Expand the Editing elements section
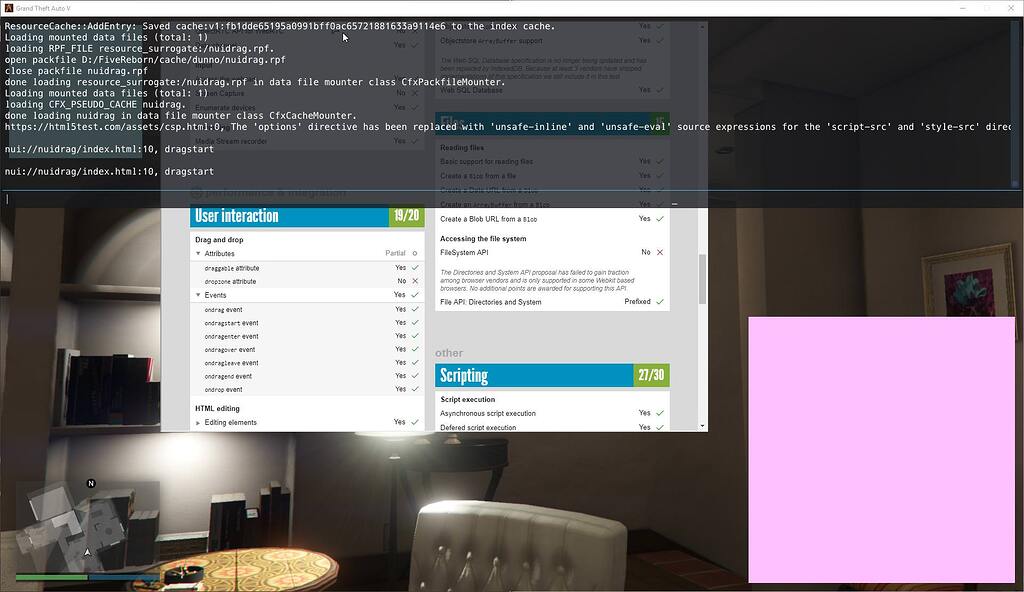This screenshot has height=592, width=1024. (198, 422)
